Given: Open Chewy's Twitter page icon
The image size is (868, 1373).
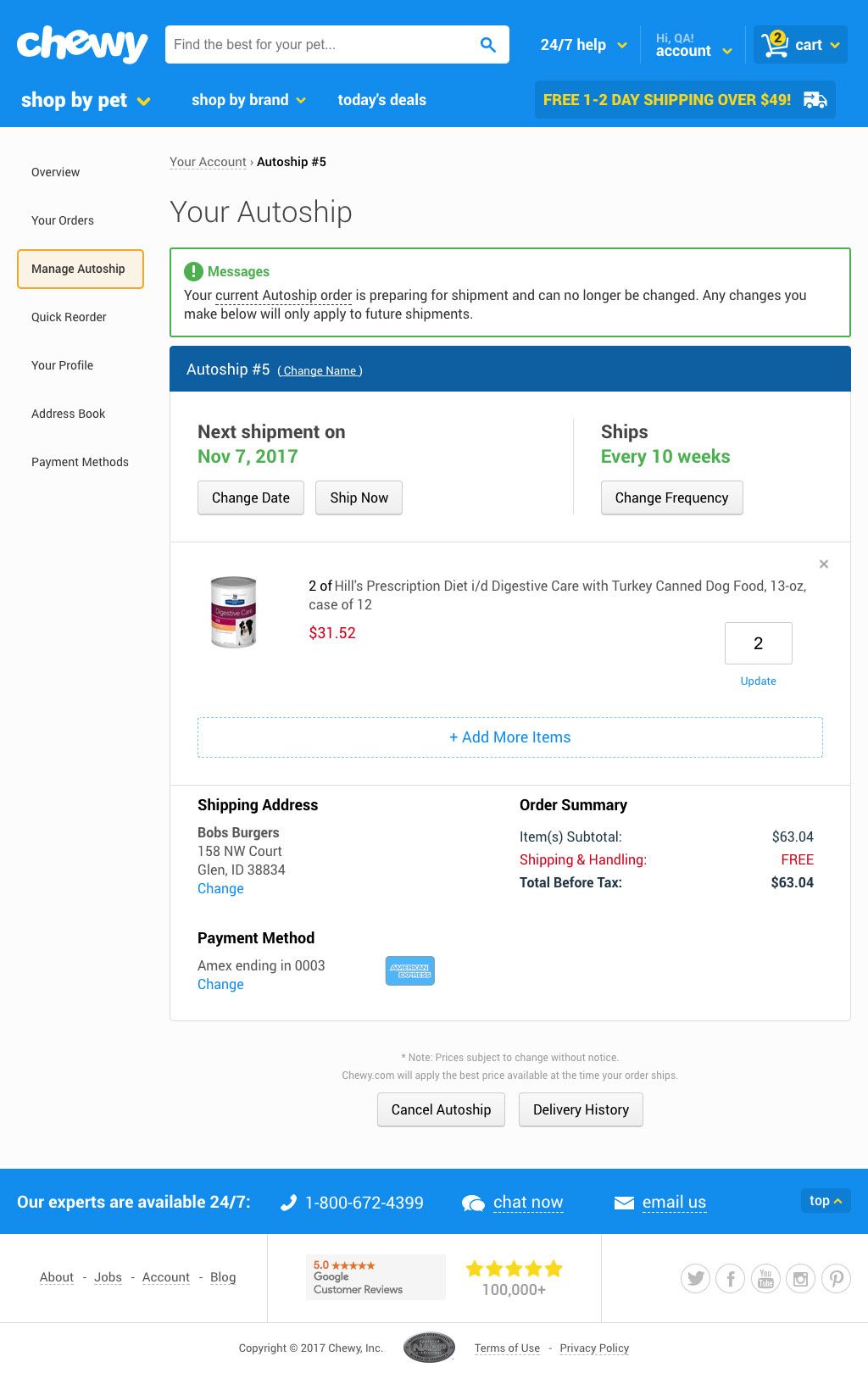Looking at the screenshot, I should [695, 1278].
